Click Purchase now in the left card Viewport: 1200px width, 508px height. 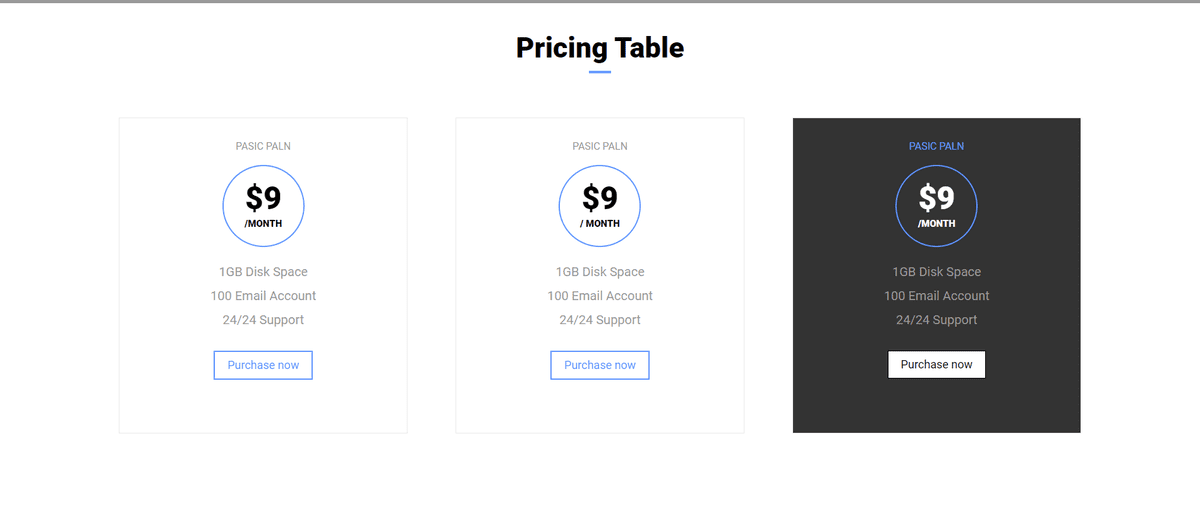pos(263,365)
